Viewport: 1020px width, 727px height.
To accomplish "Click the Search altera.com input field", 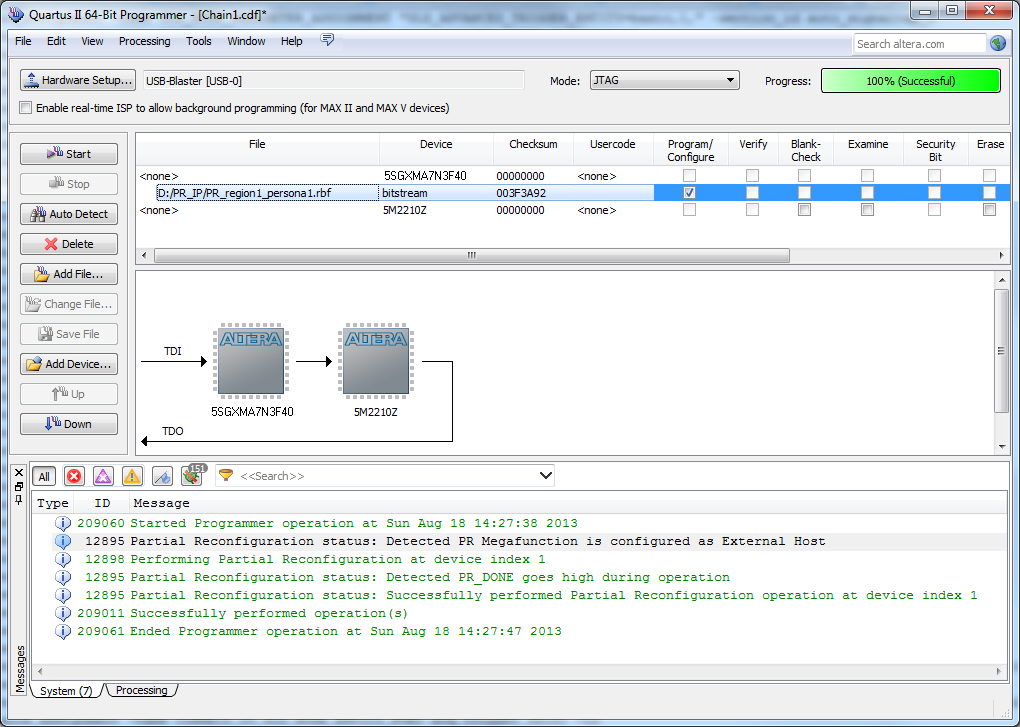I will click(920, 44).
